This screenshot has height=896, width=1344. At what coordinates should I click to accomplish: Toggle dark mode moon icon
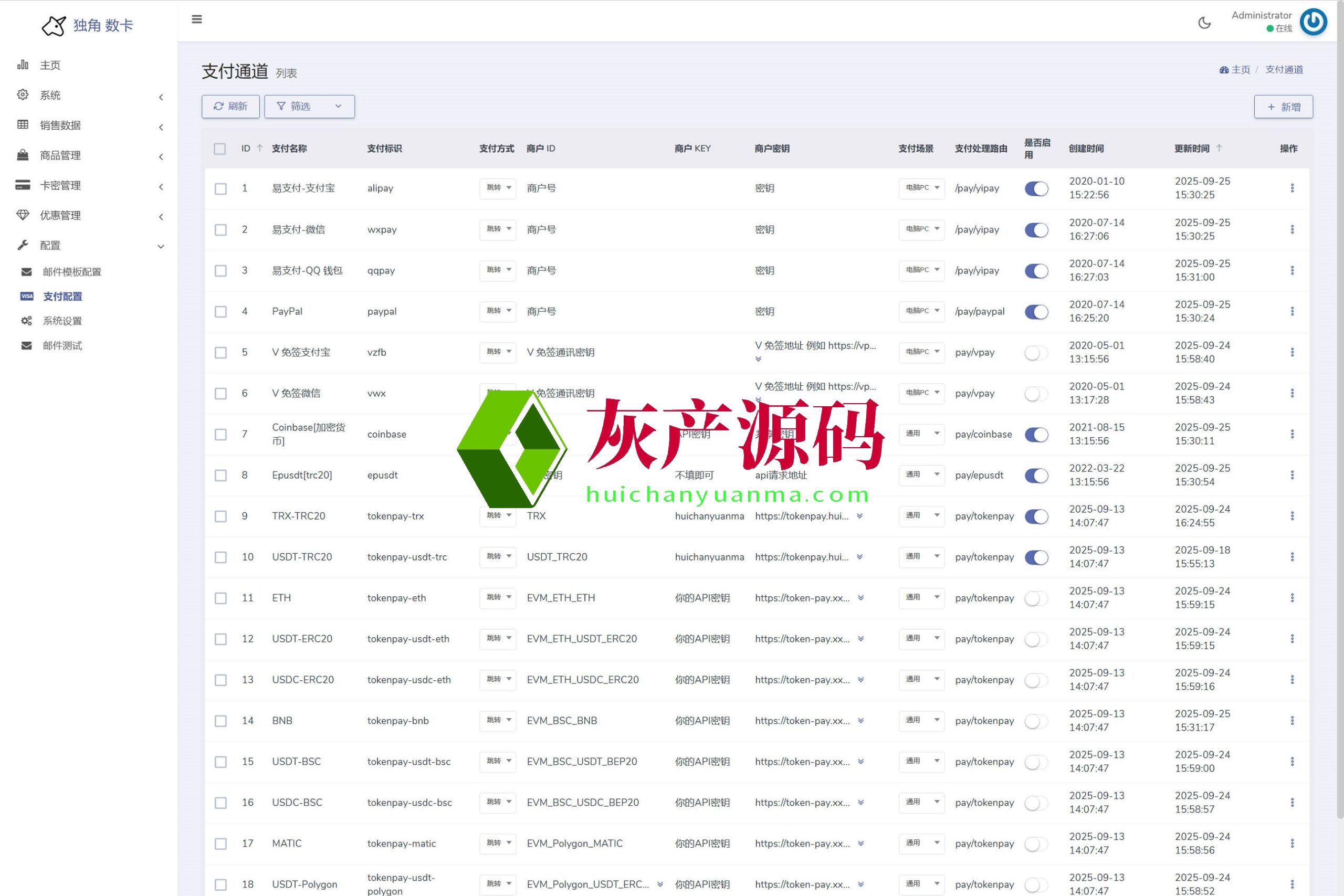[1204, 23]
